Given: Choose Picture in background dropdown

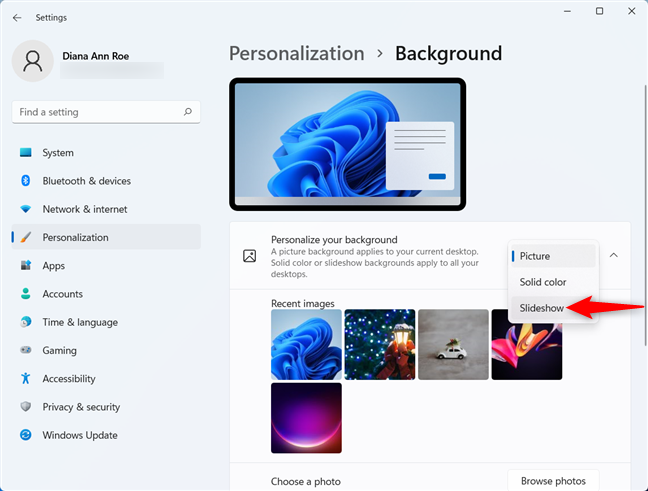Looking at the screenshot, I should [553, 256].
